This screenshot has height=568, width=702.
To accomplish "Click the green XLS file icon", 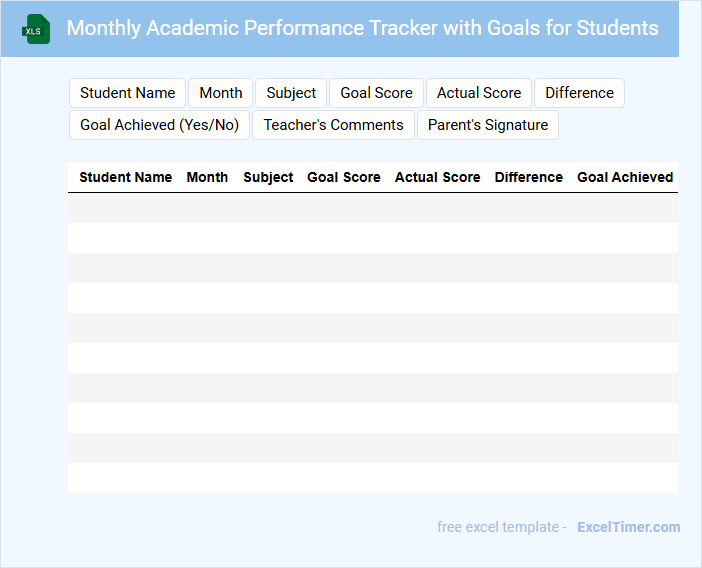I will pos(36,29).
